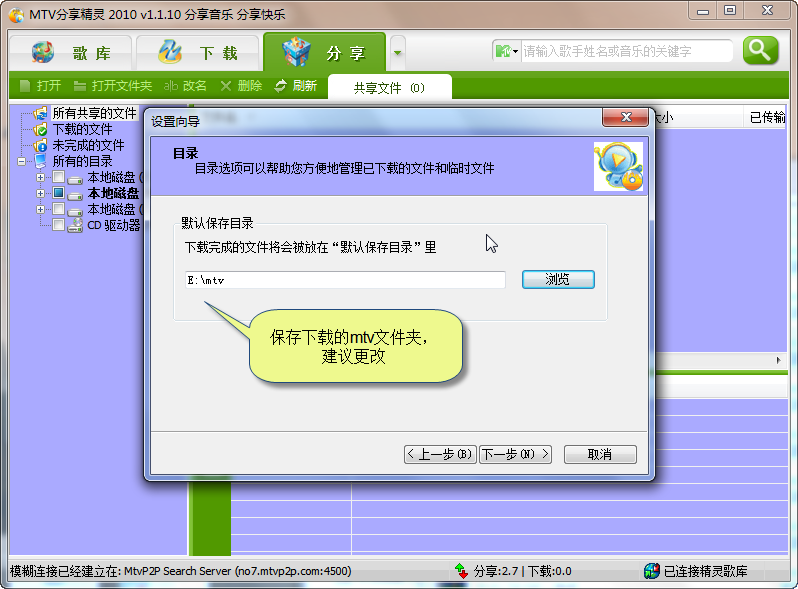Click the 未完成的文件 info icon
The image size is (798, 589).
[x=40, y=145]
